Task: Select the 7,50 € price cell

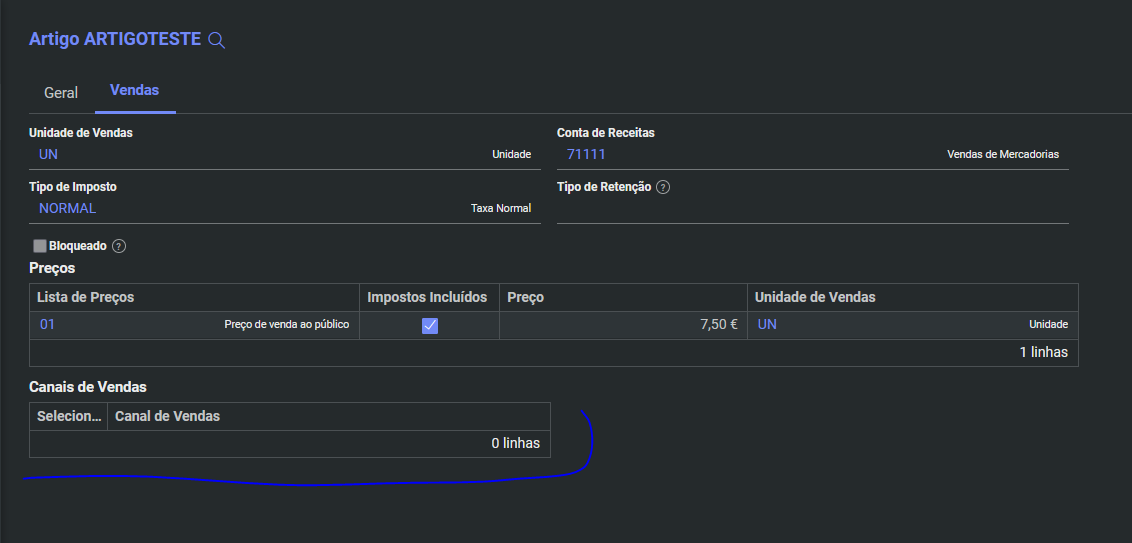Action: pyautogui.click(x=622, y=325)
